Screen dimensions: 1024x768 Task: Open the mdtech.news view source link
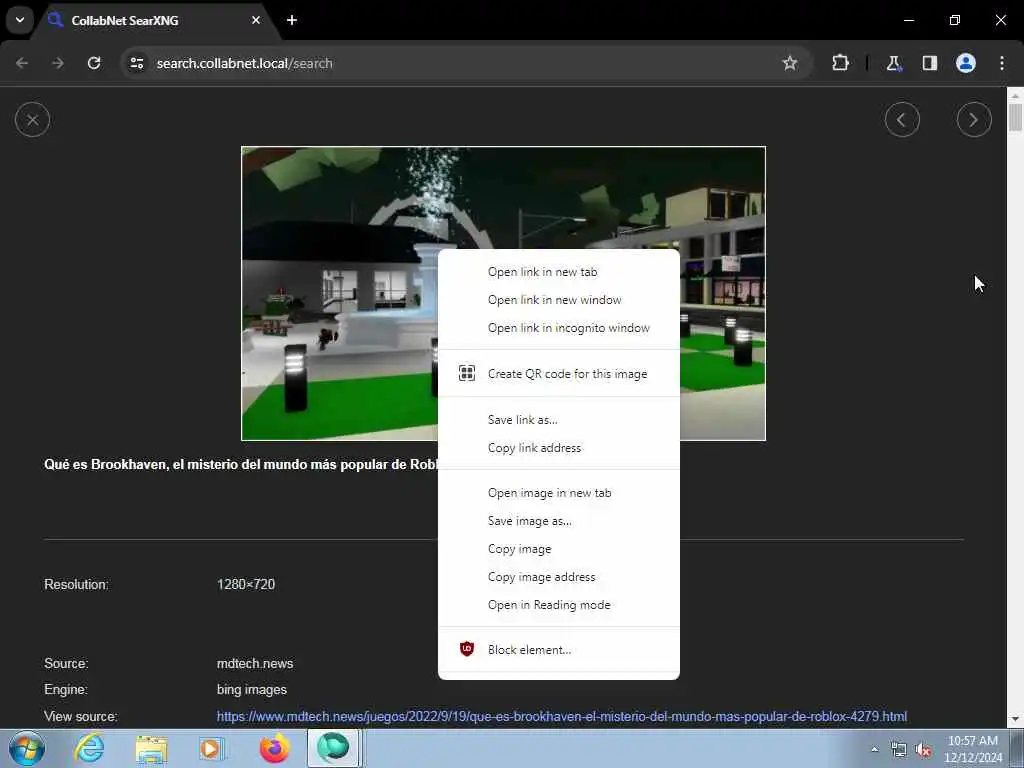point(562,716)
